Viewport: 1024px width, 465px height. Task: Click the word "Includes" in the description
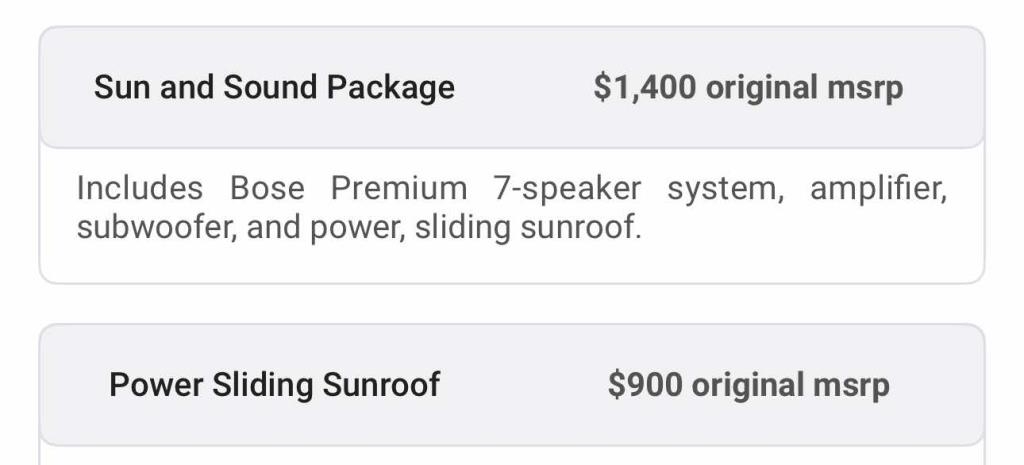tap(139, 189)
